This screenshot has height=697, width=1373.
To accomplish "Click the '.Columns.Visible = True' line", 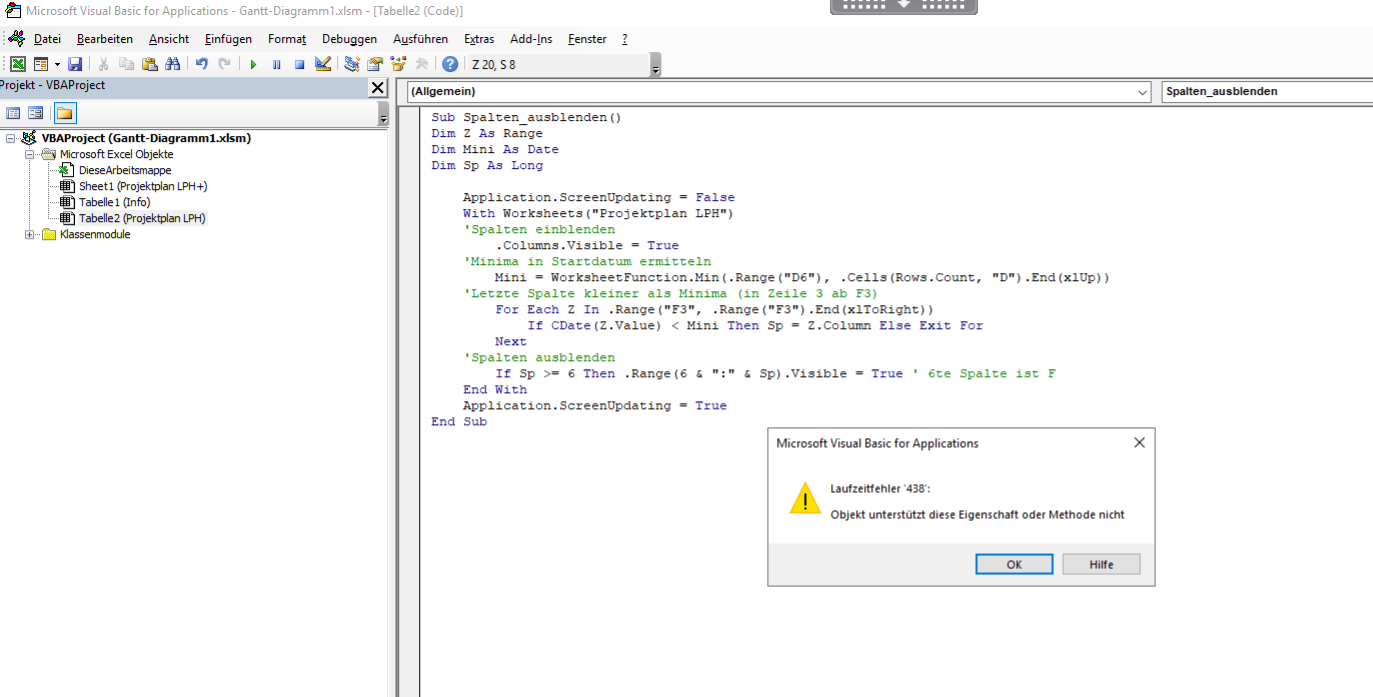I will [586, 245].
